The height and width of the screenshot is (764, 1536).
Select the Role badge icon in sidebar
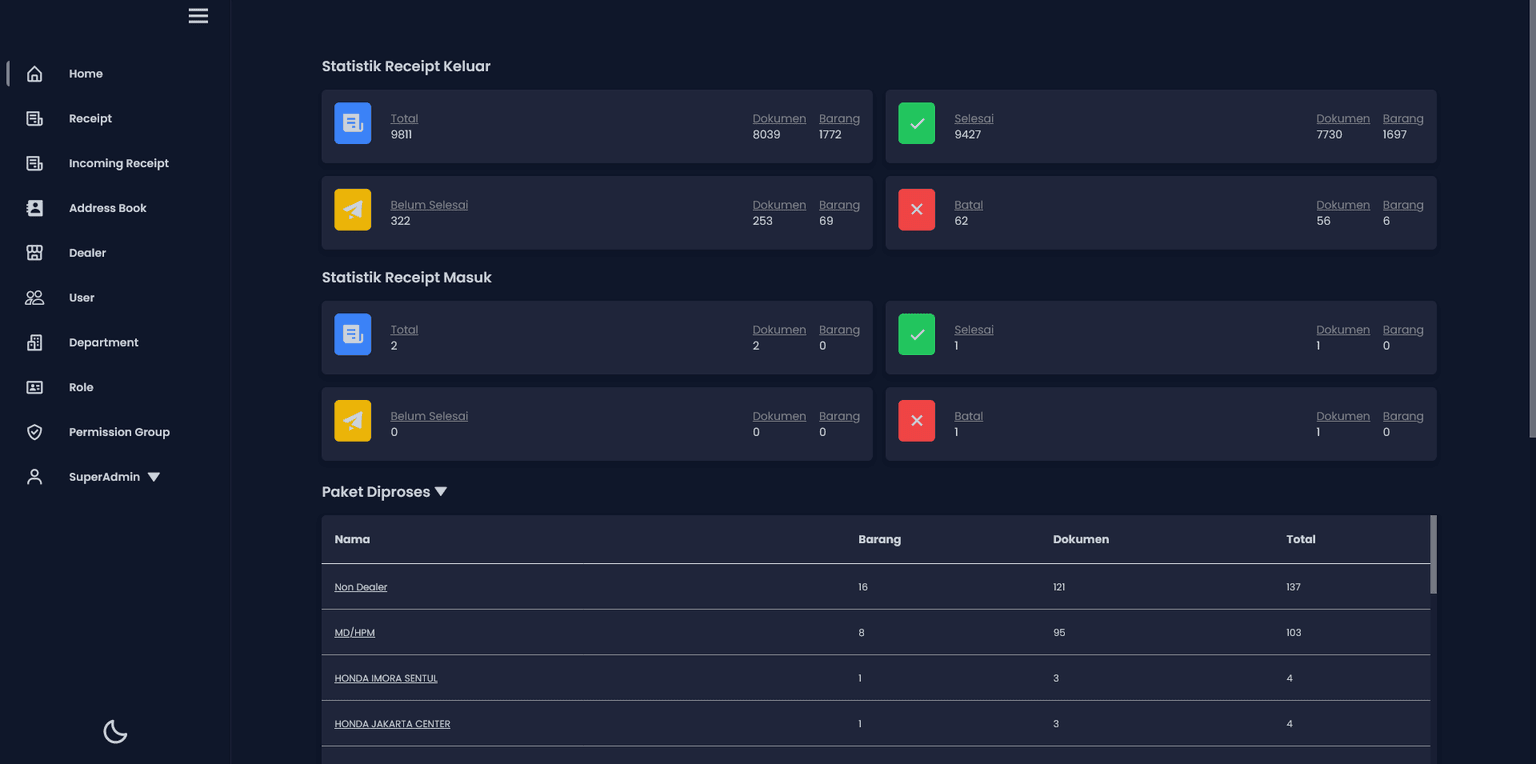pyautogui.click(x=34, y=387)
